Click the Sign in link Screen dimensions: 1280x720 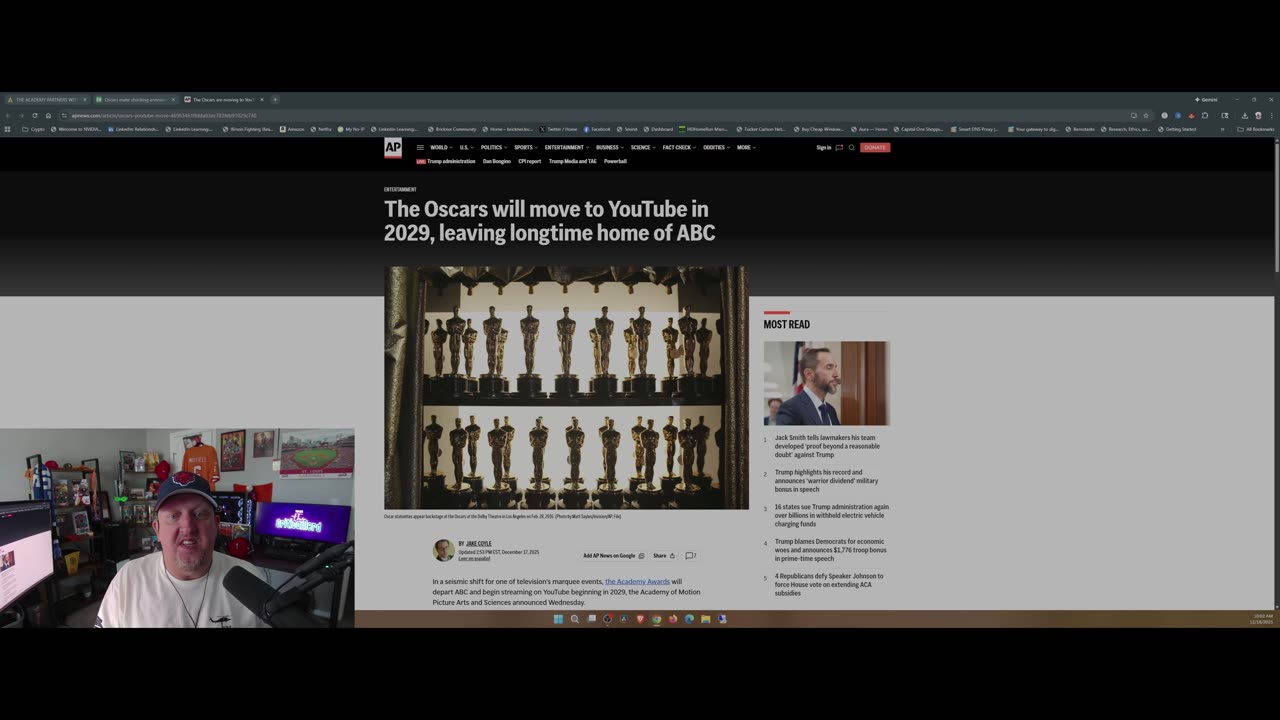(824, 148)
